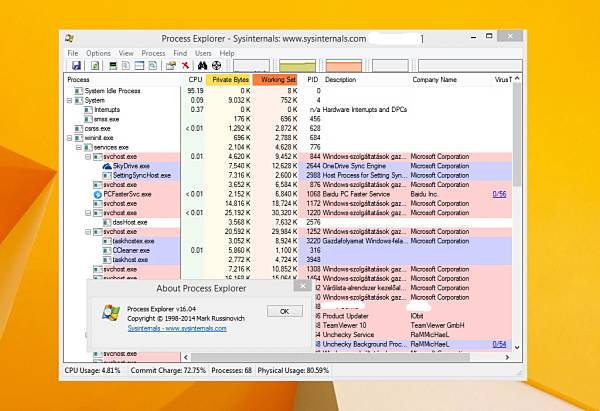Open VirusTotal result 0/54 link

coord(499,344)
